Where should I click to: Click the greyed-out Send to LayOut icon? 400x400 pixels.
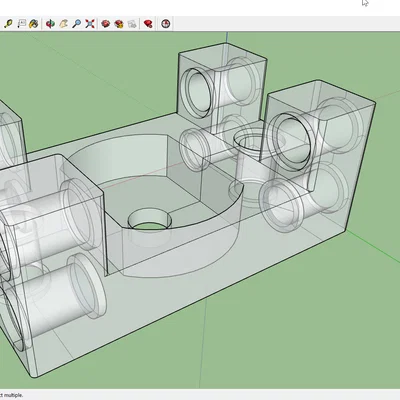coord(132,24)
